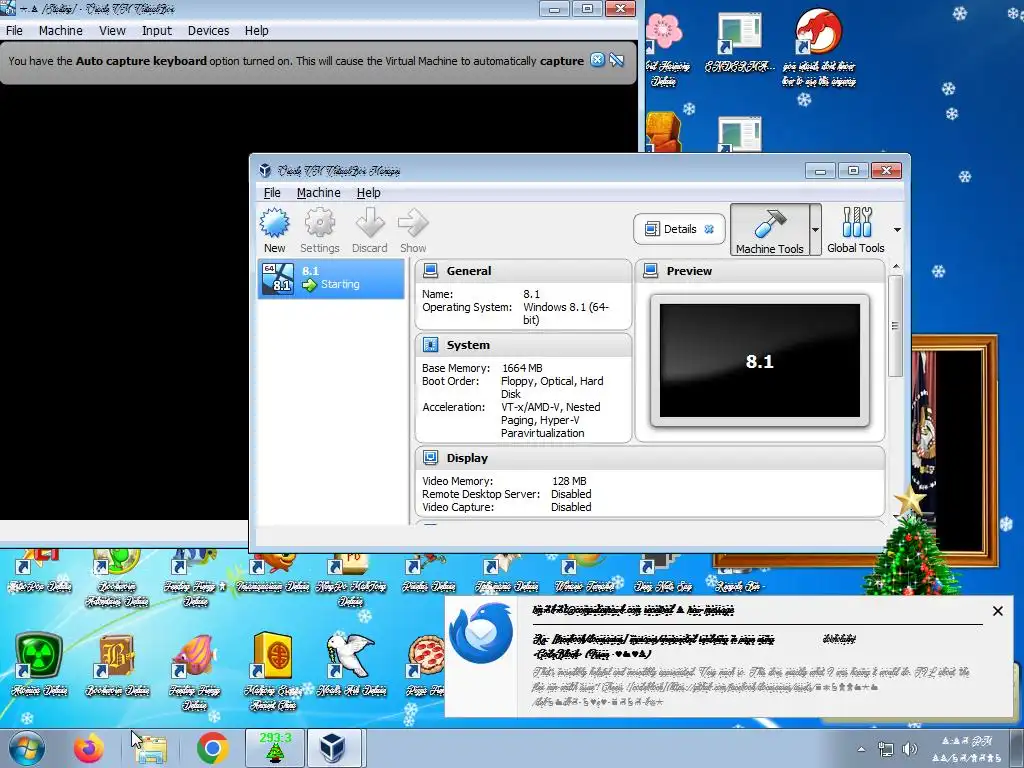This screenshot has height=768, width=1024.
Task: Close the Details tool with its small x
Action: click(x=709, y=229)
